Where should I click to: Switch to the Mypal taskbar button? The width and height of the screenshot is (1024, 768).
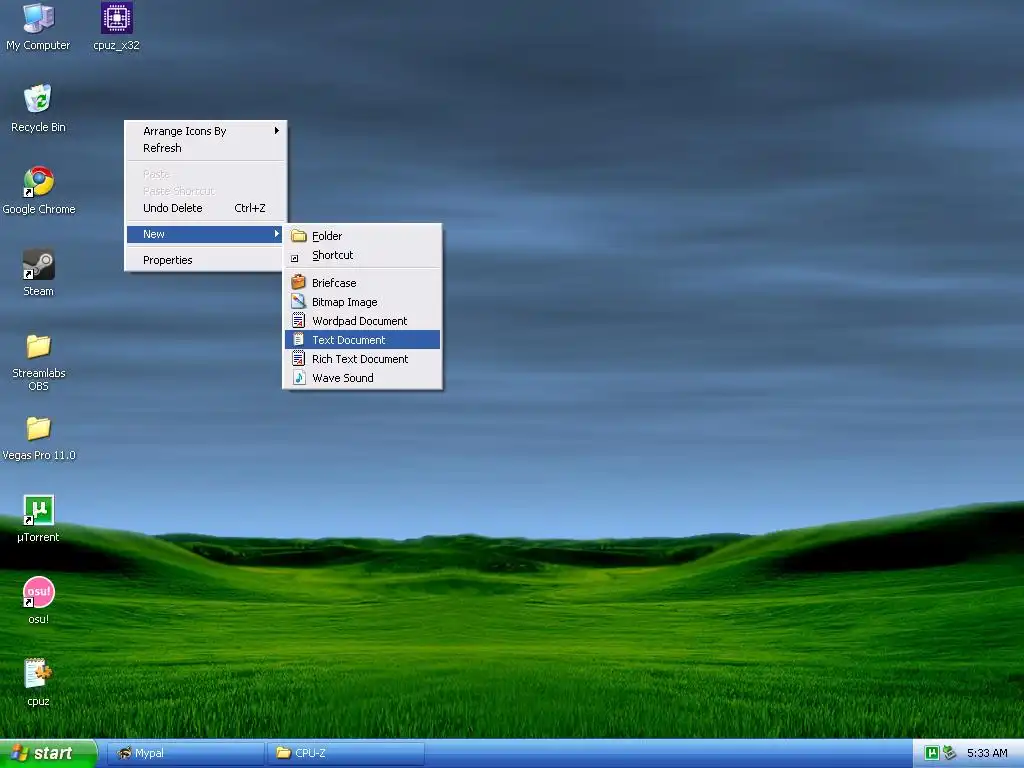[x=185, y=753]
